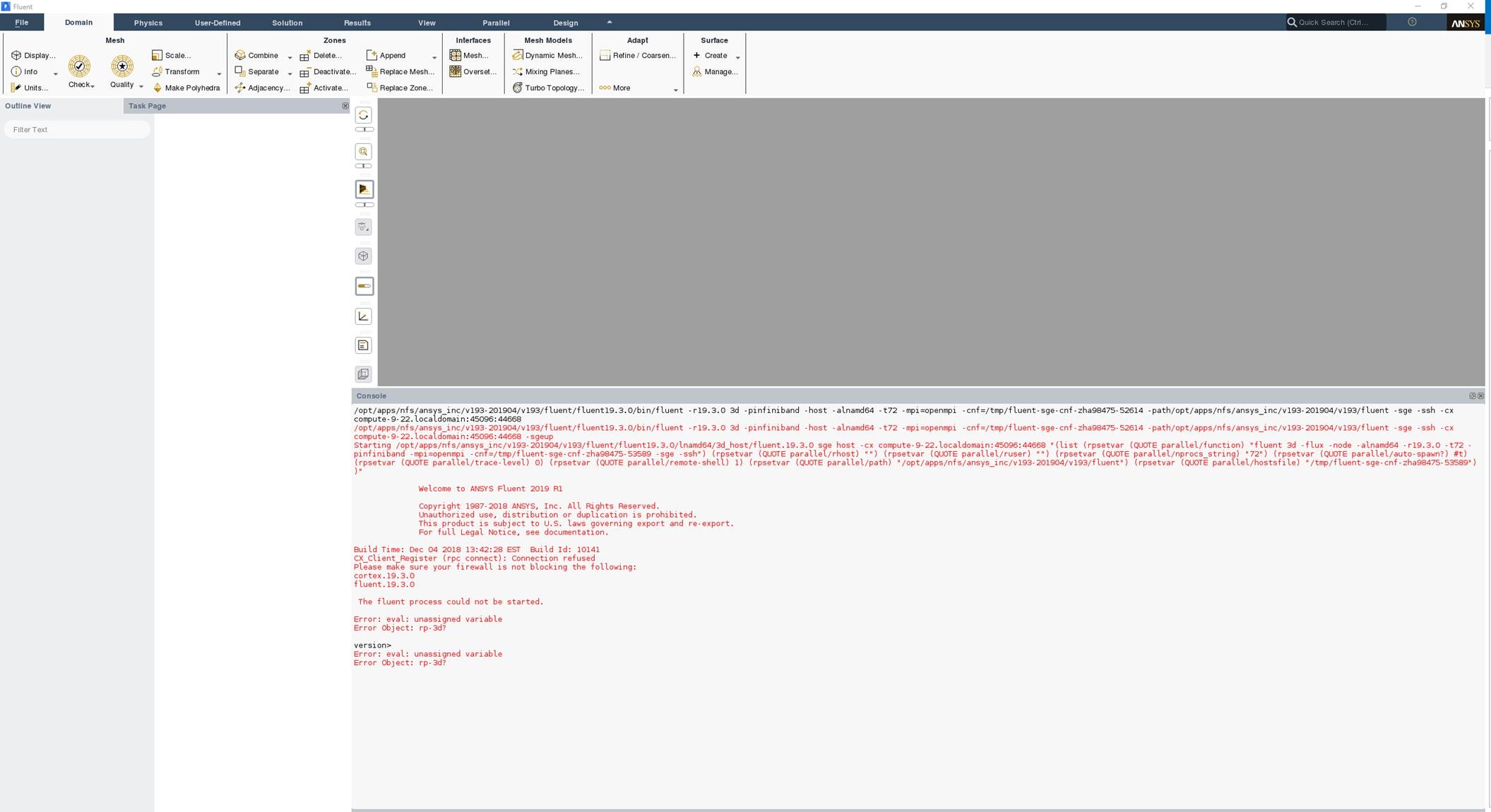This screenshot has height=812, width=1491.
Task: Click the mesh Info button
Action: [25, 71]
